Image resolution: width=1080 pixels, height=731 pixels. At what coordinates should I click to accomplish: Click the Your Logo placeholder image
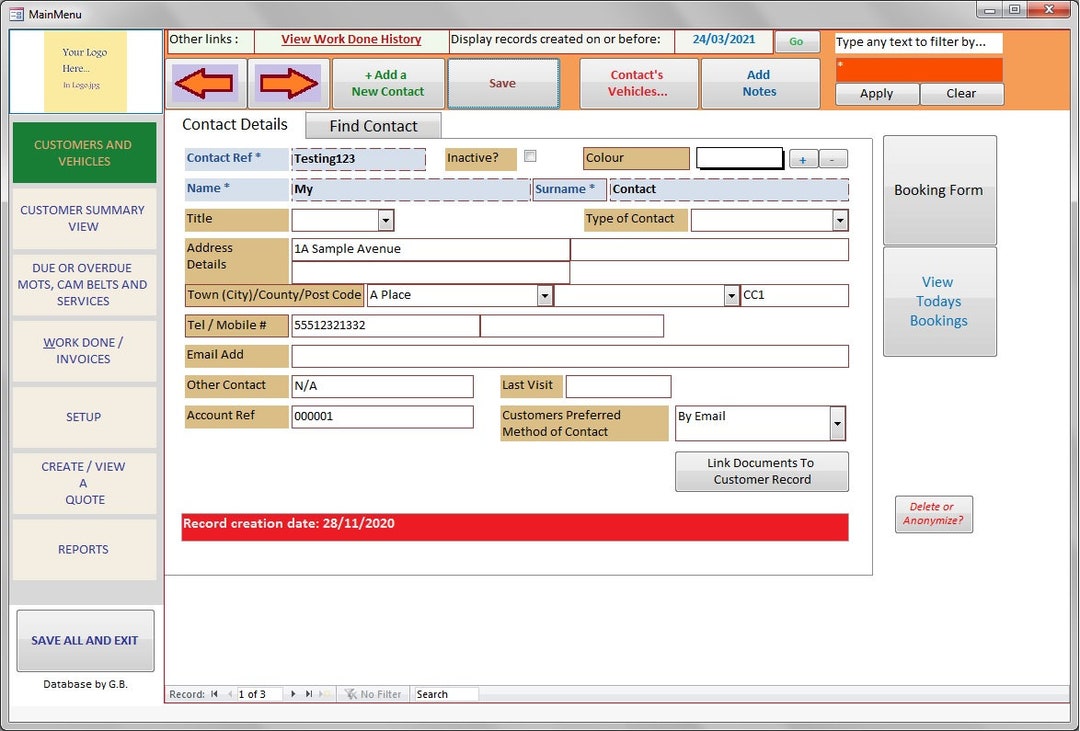[x=84, y=71]
